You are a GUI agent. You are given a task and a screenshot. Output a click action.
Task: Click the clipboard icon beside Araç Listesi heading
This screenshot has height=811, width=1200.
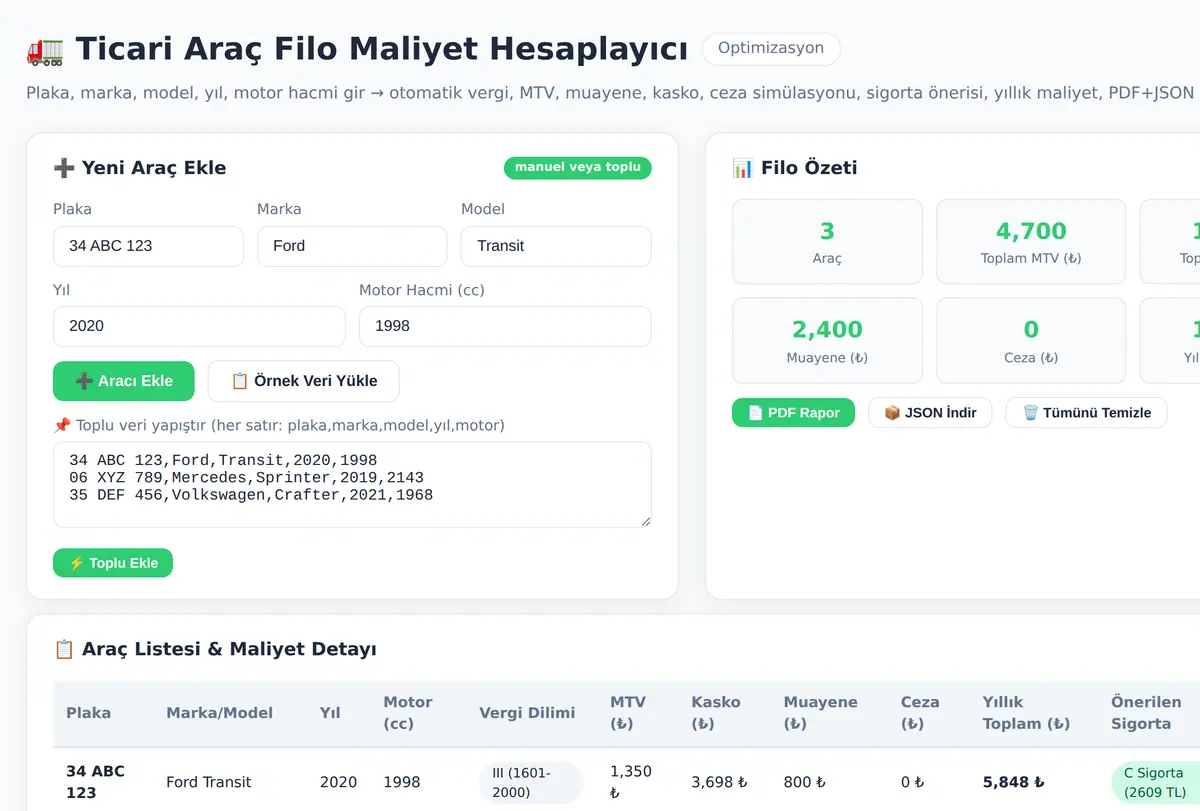64,649
